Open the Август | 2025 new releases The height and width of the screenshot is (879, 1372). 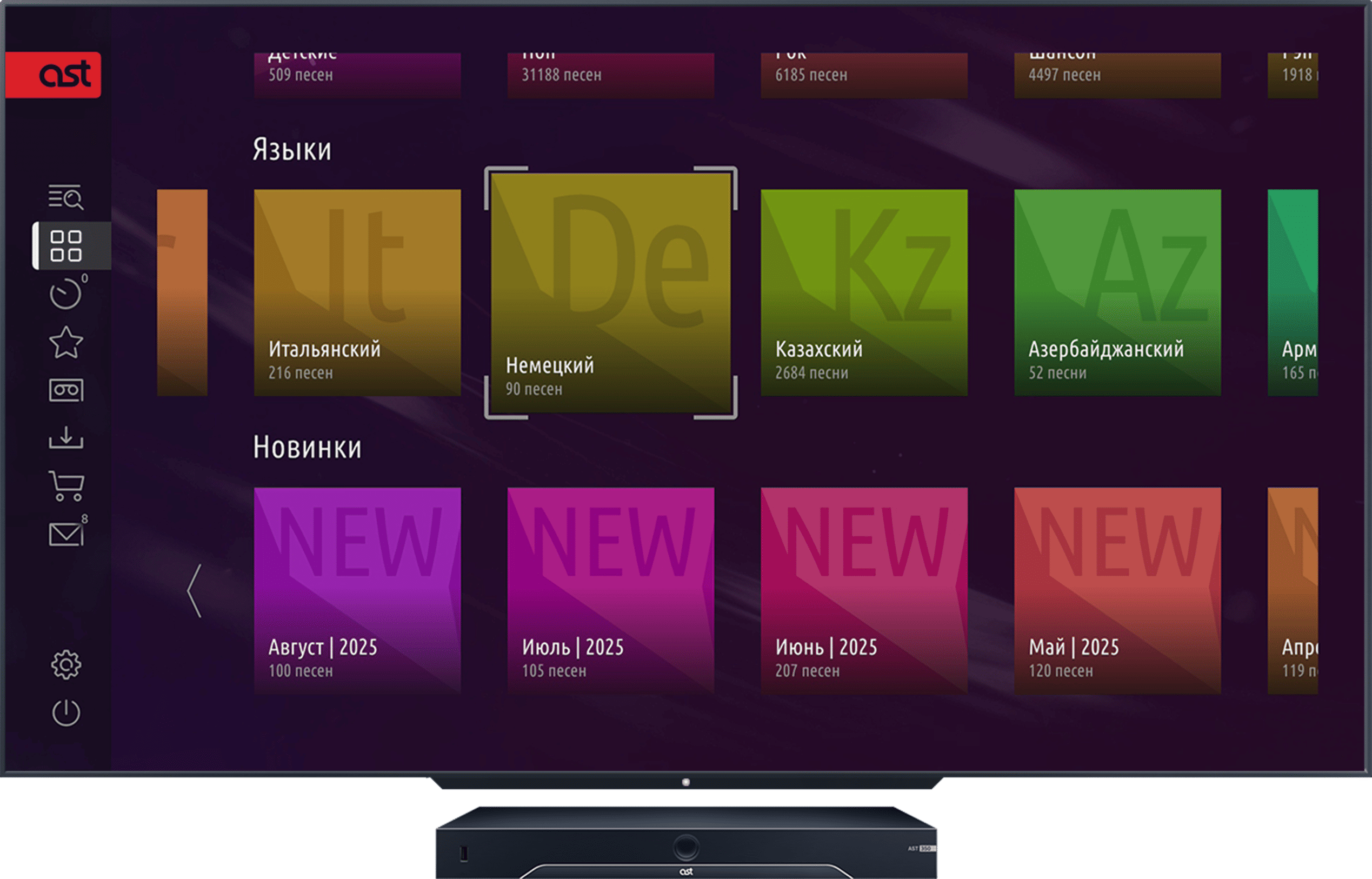click(357, 590)
